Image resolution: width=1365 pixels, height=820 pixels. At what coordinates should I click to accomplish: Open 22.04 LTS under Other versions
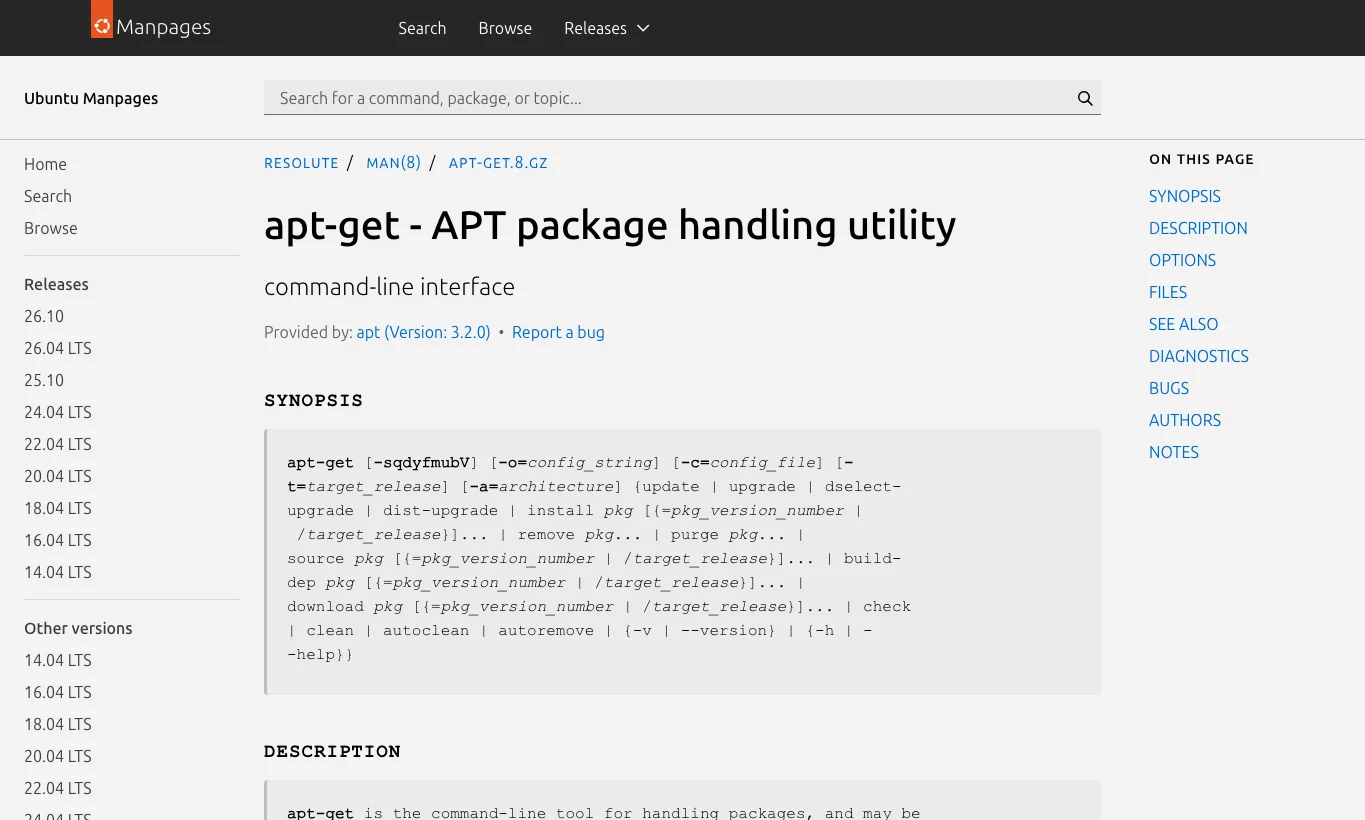[x=58, y=788]
